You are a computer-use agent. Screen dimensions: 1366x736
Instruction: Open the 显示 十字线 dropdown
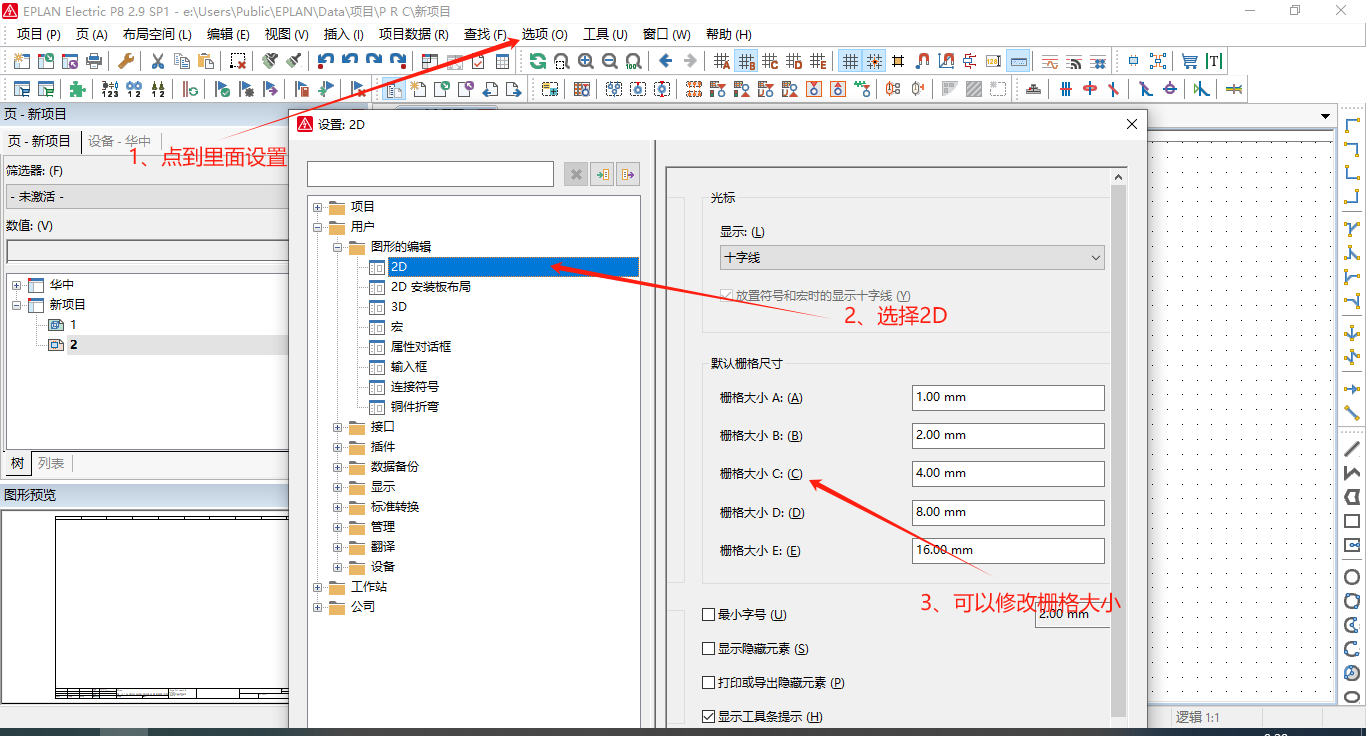click(x=912, y=258)
